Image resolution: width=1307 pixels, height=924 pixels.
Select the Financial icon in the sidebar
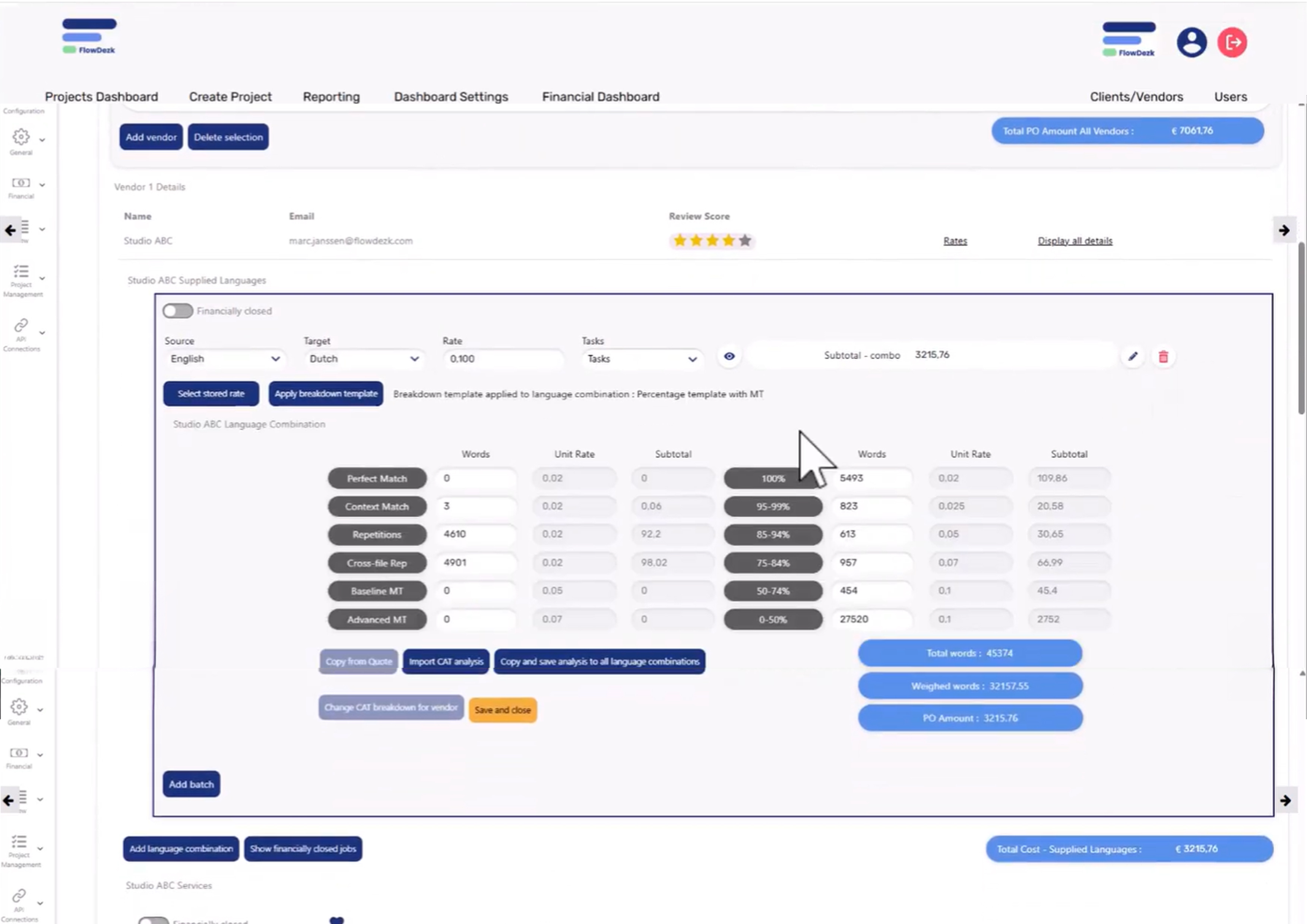[20, 183]
